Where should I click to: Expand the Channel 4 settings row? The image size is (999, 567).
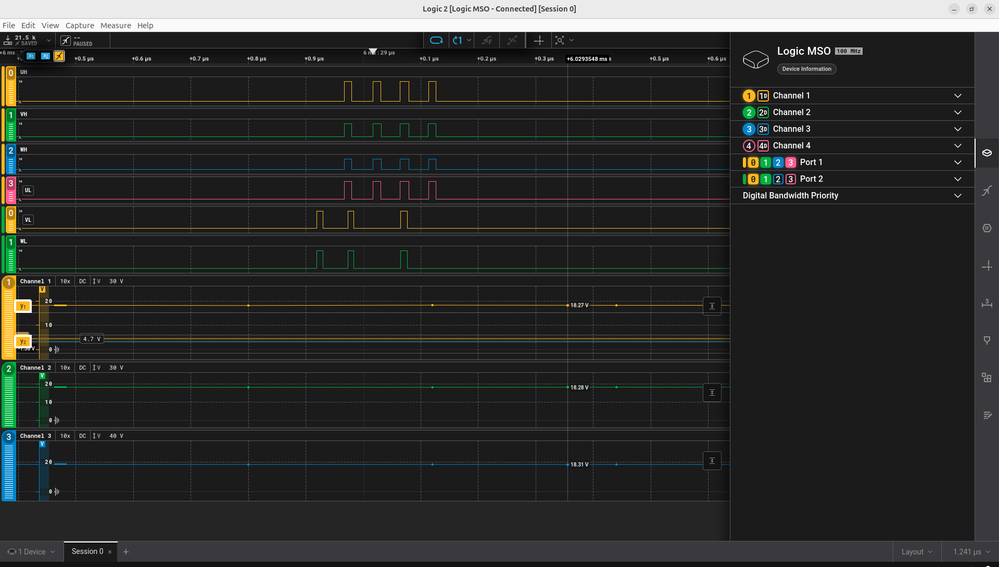click(x=852, y=145)
